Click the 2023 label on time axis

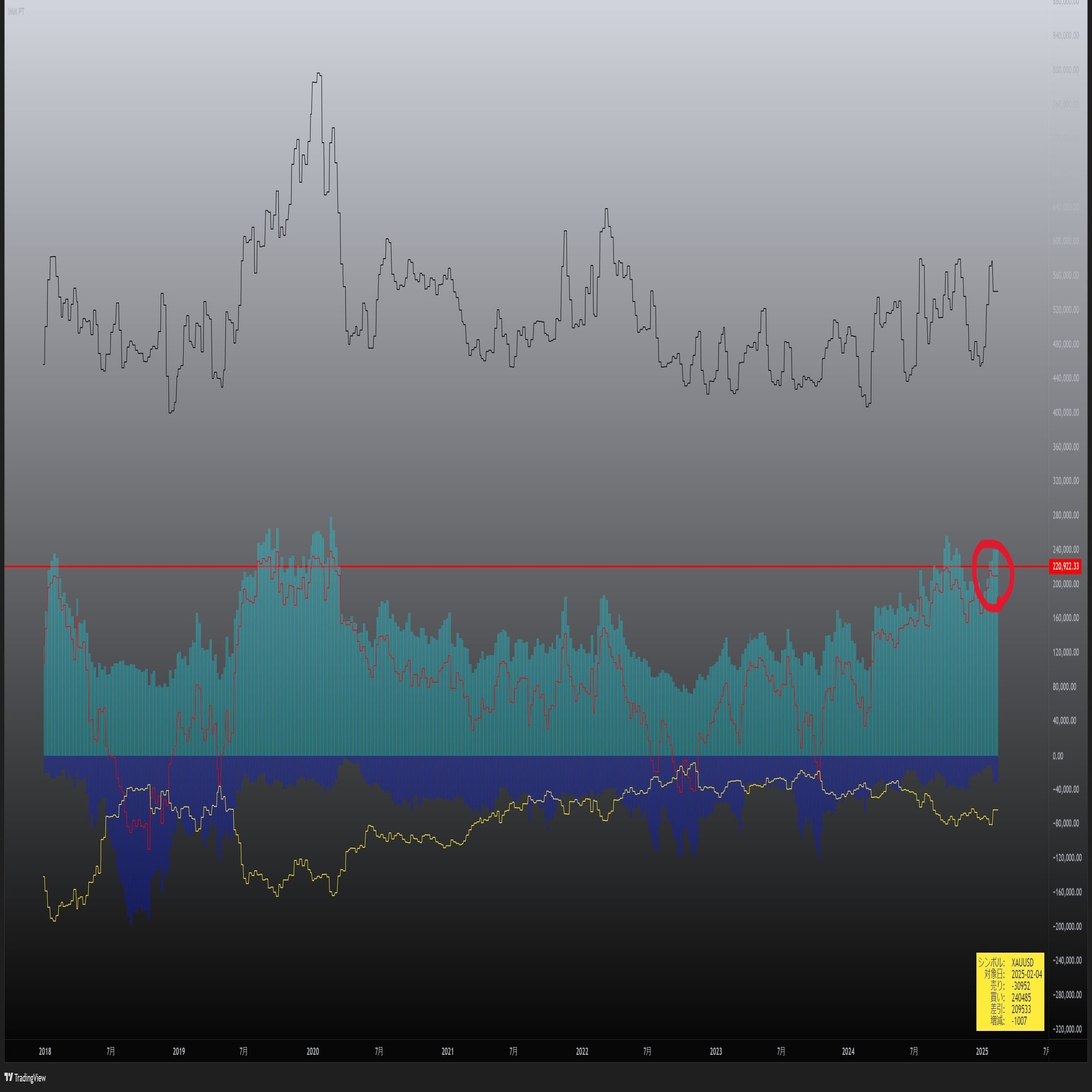(716, 1051)
